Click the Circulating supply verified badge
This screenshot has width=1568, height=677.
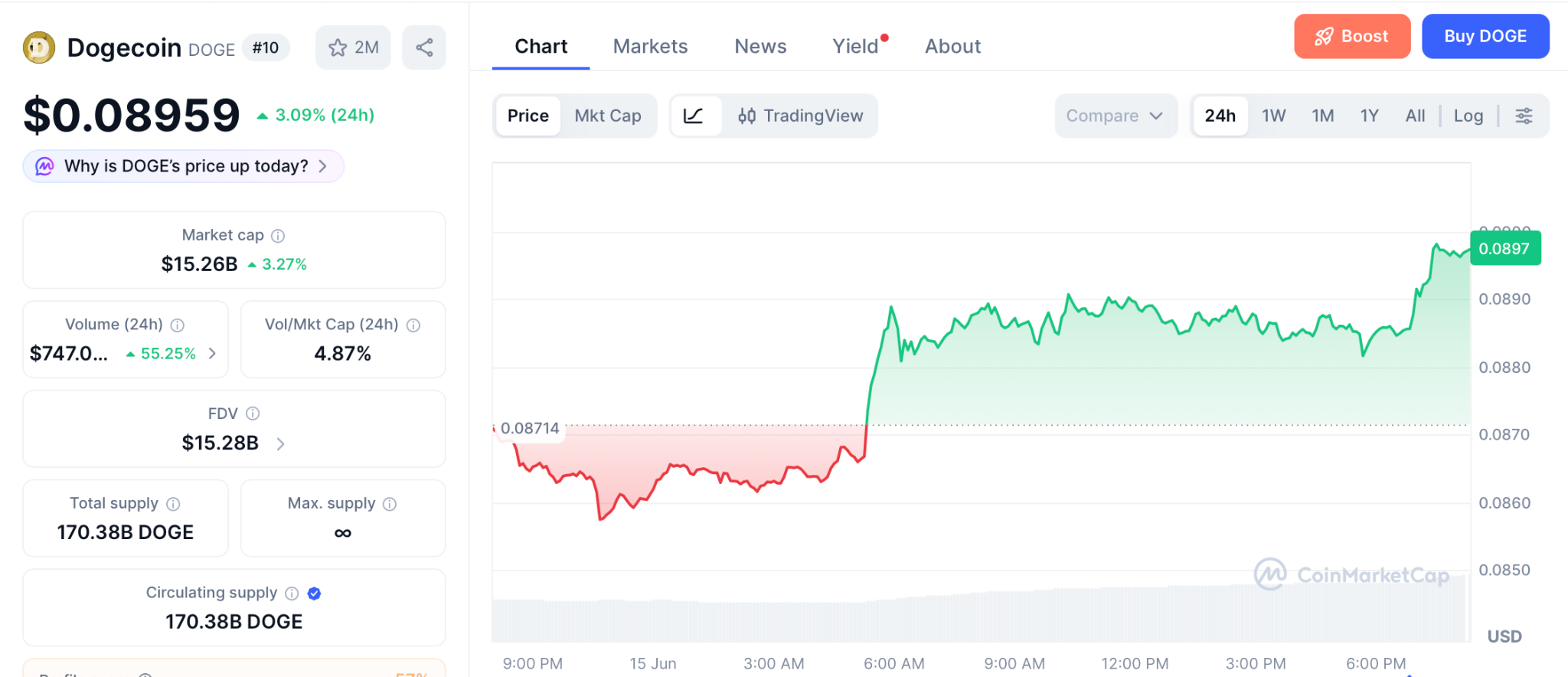(x=314, y=594)
